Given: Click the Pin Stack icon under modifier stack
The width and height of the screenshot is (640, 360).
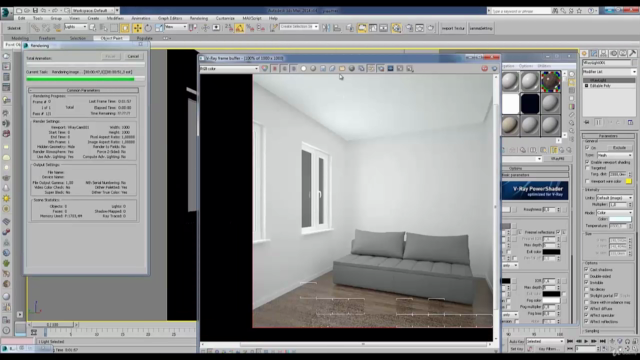Looking at the screenshot, I should 587,122.
